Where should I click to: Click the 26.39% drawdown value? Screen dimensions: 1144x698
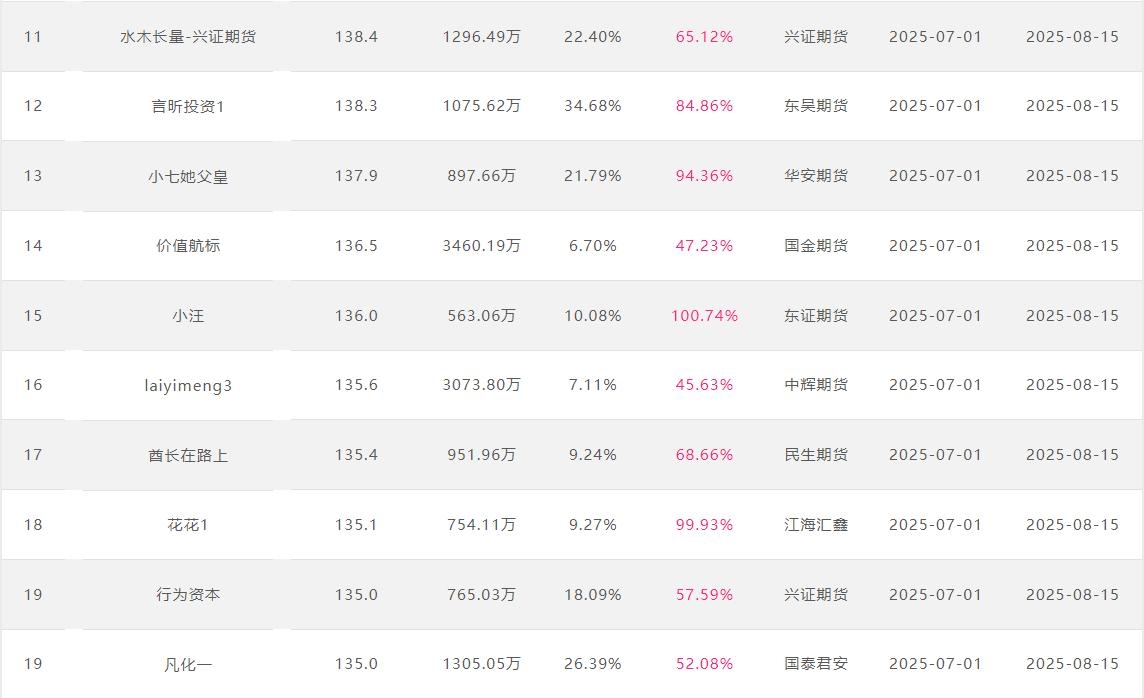[592, 664]
